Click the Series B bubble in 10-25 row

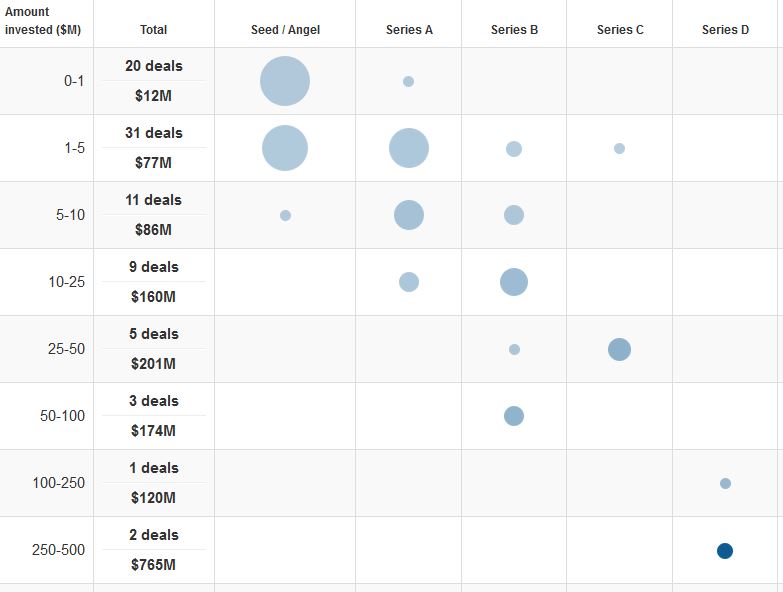point(514,282)
